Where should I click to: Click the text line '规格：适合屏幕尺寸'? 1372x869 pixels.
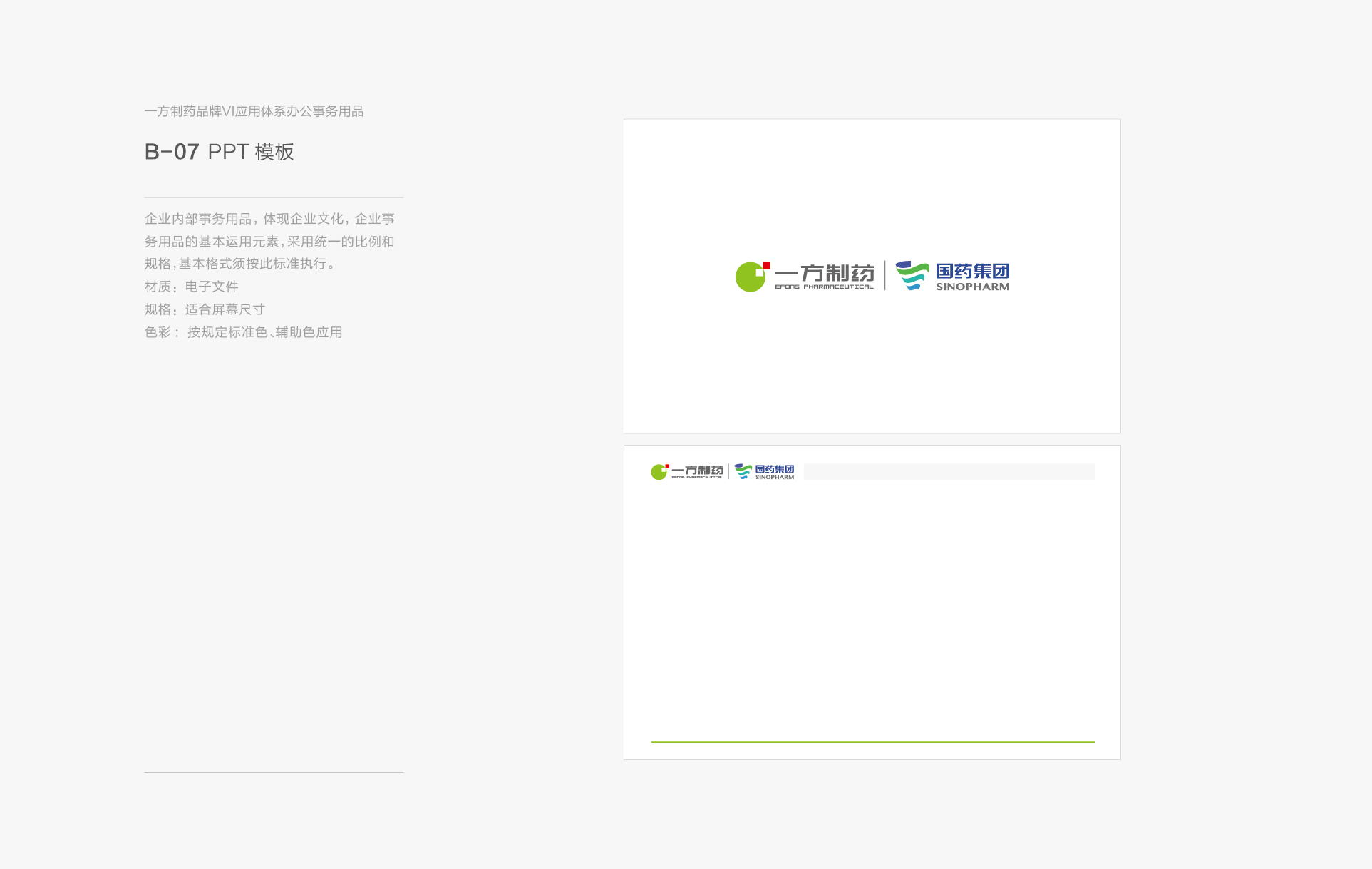point(205,309)
